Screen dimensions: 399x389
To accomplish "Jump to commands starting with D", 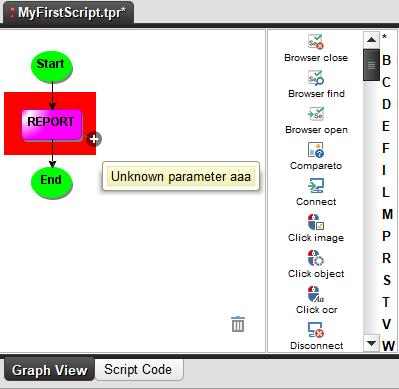I will coord(386,104).
